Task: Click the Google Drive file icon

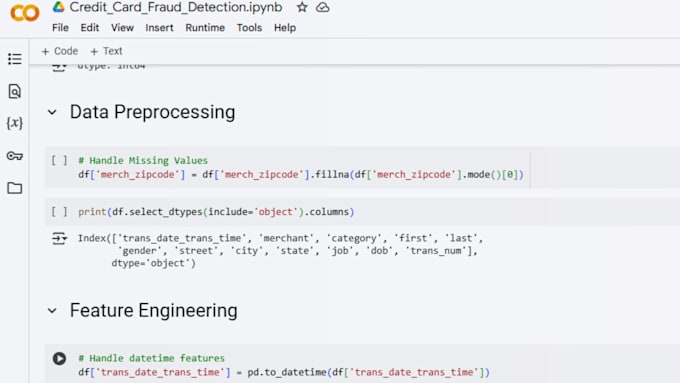Action: [x=59, y=7]
